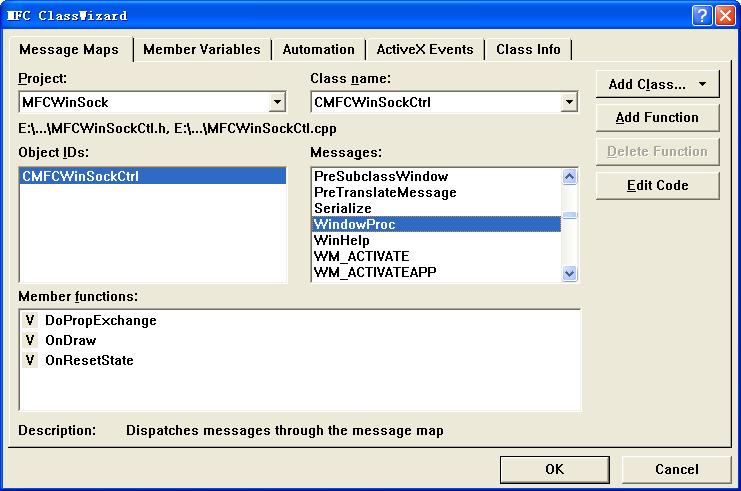Select PreSubclassWindow message

click(x=437, y=176)
